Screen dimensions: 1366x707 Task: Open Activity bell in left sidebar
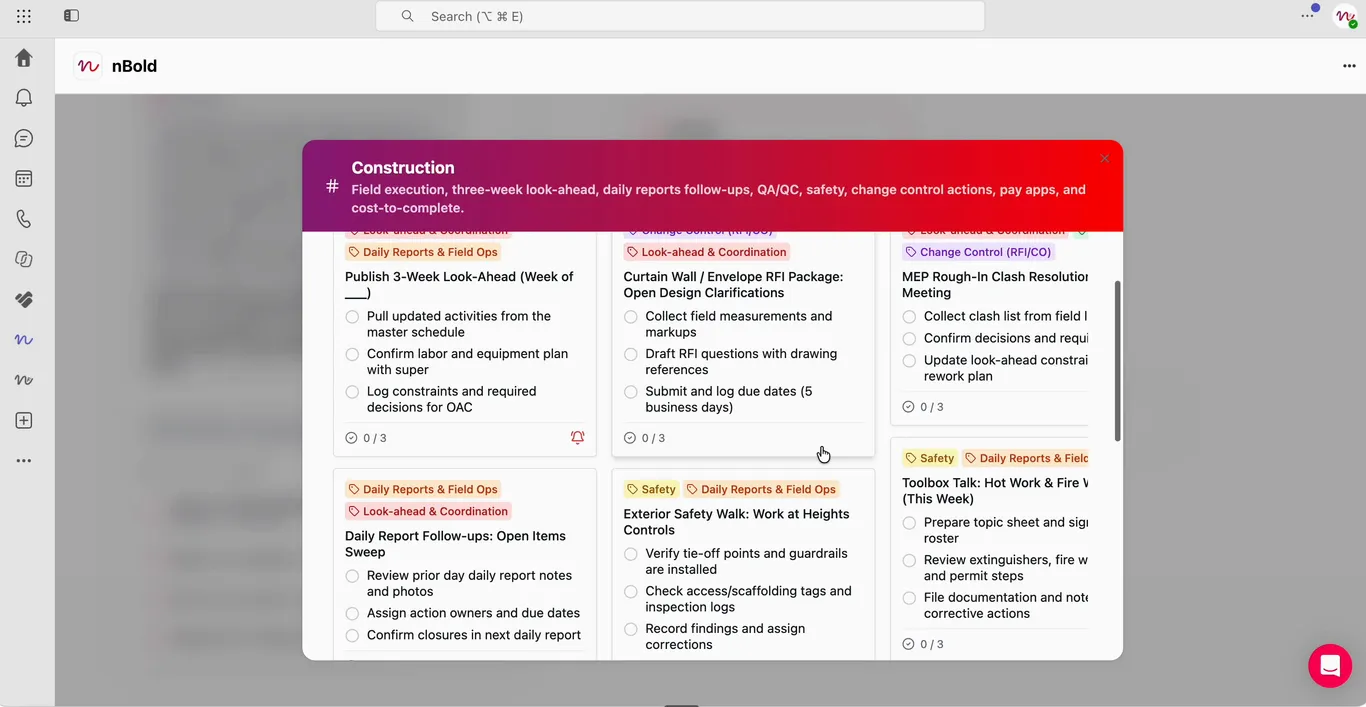(x=24, y=98)
